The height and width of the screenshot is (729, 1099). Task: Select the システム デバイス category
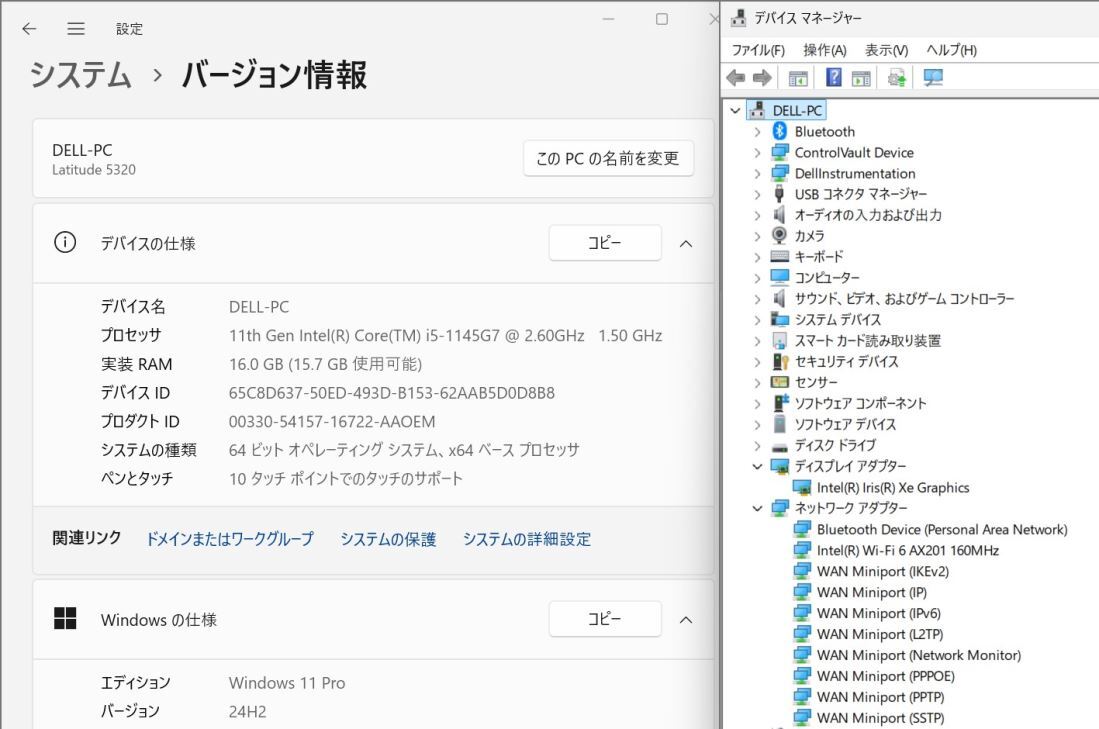point(838,320)
